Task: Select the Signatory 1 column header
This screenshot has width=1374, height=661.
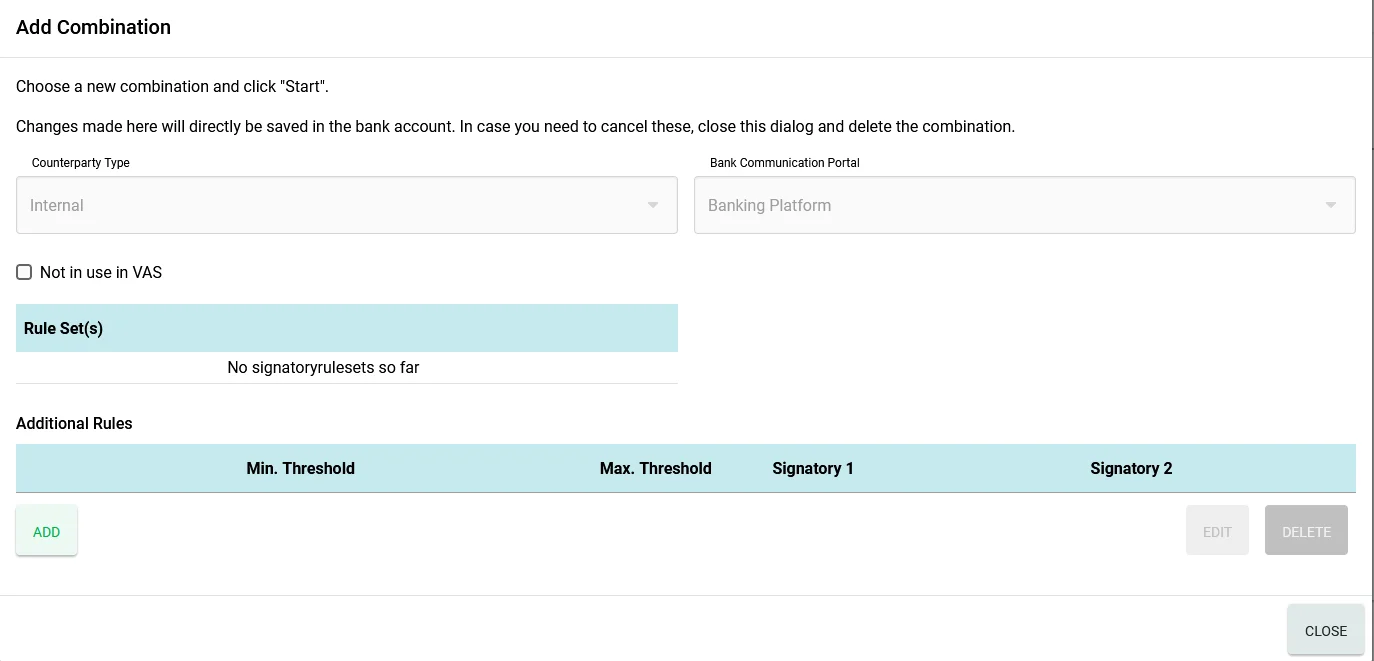Action: point(813,468)
